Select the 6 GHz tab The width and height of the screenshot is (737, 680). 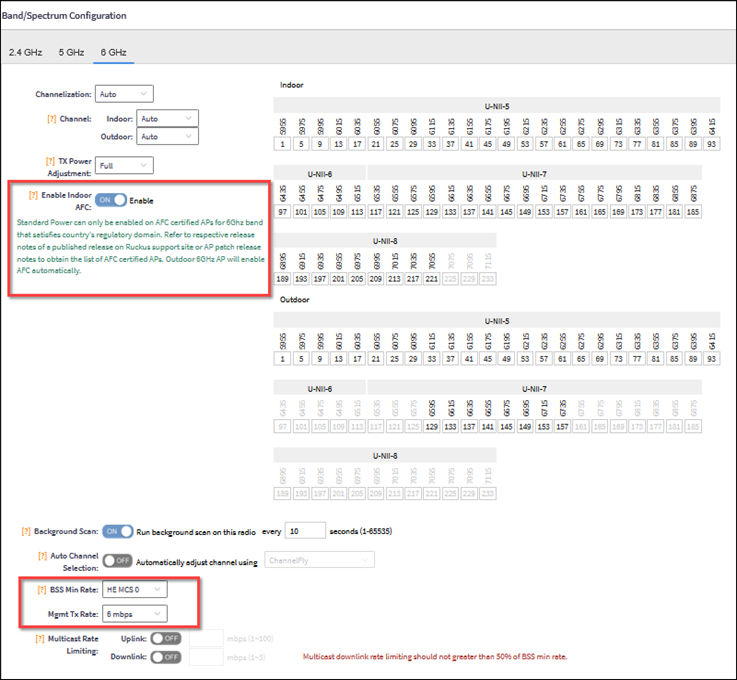coord(113,52)
